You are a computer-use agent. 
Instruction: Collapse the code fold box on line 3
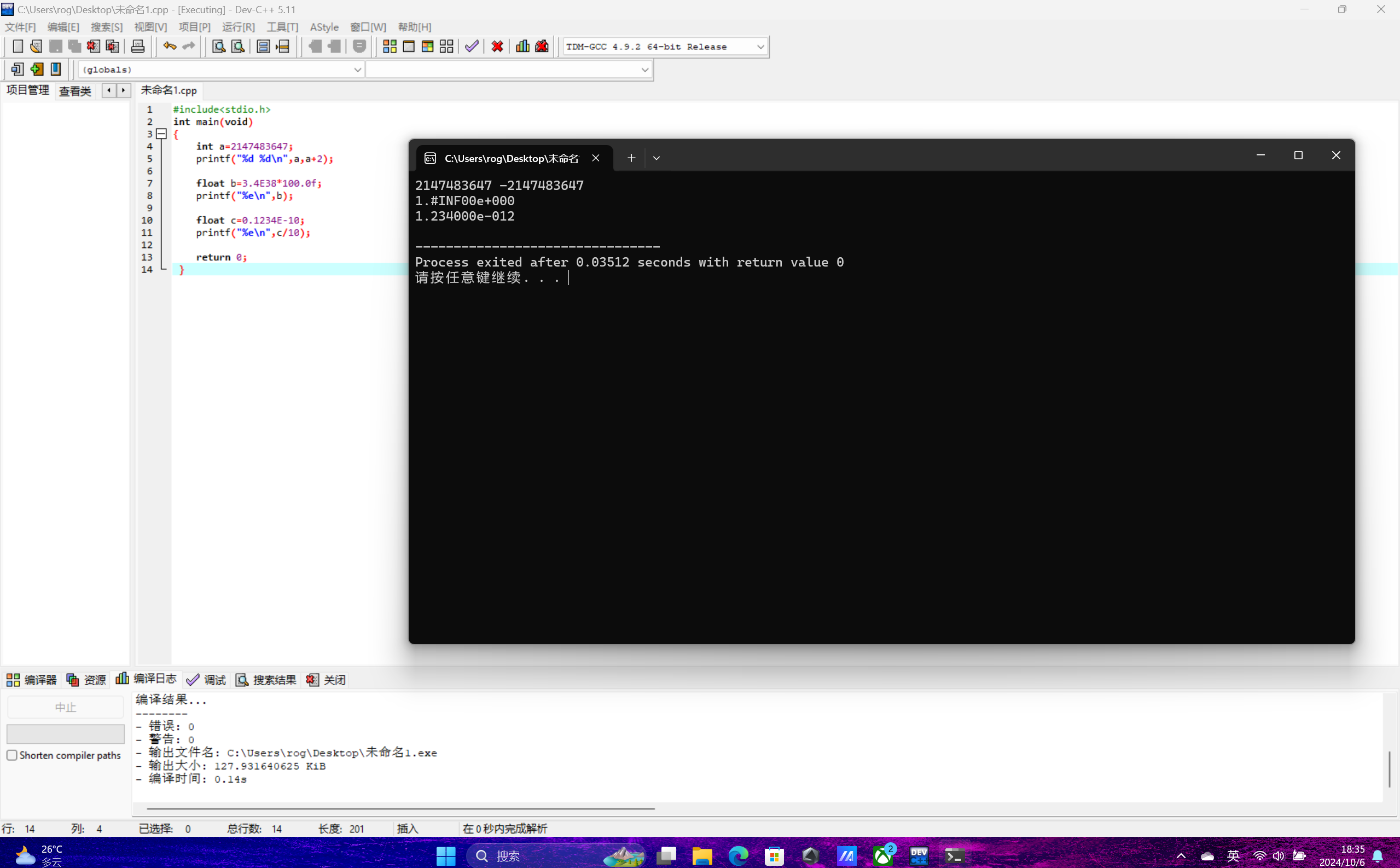162,134
